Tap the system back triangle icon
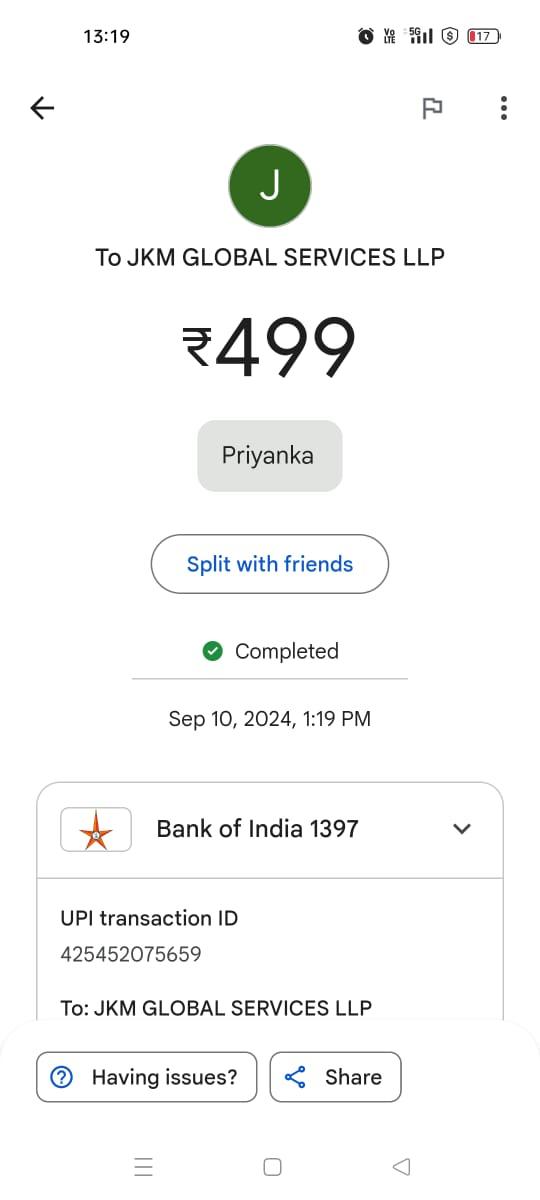The width and height of the screenshot is (540, 1200). coord(401,1166)
